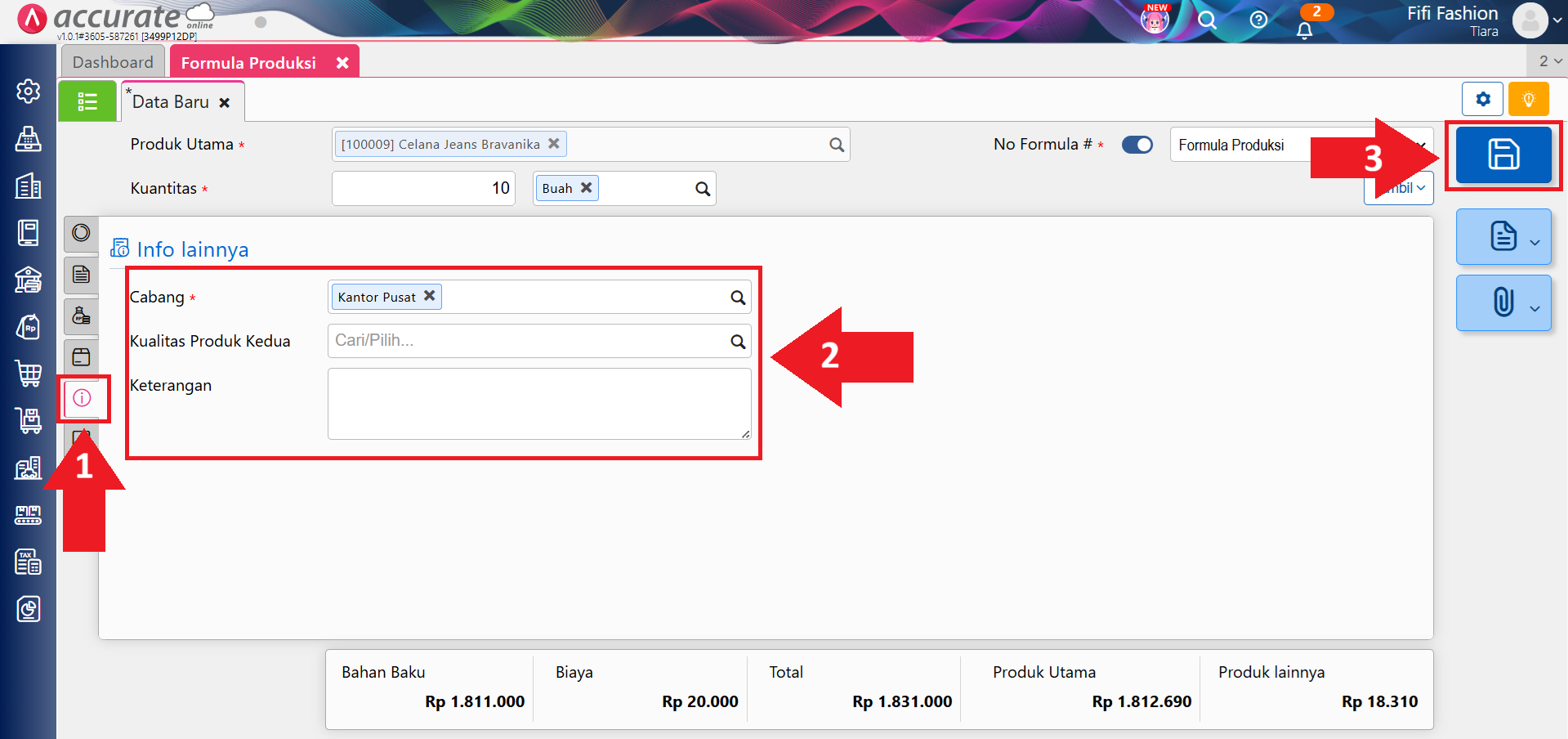Expand the attachment paperclip dropdown

(x=1503, y=302)
